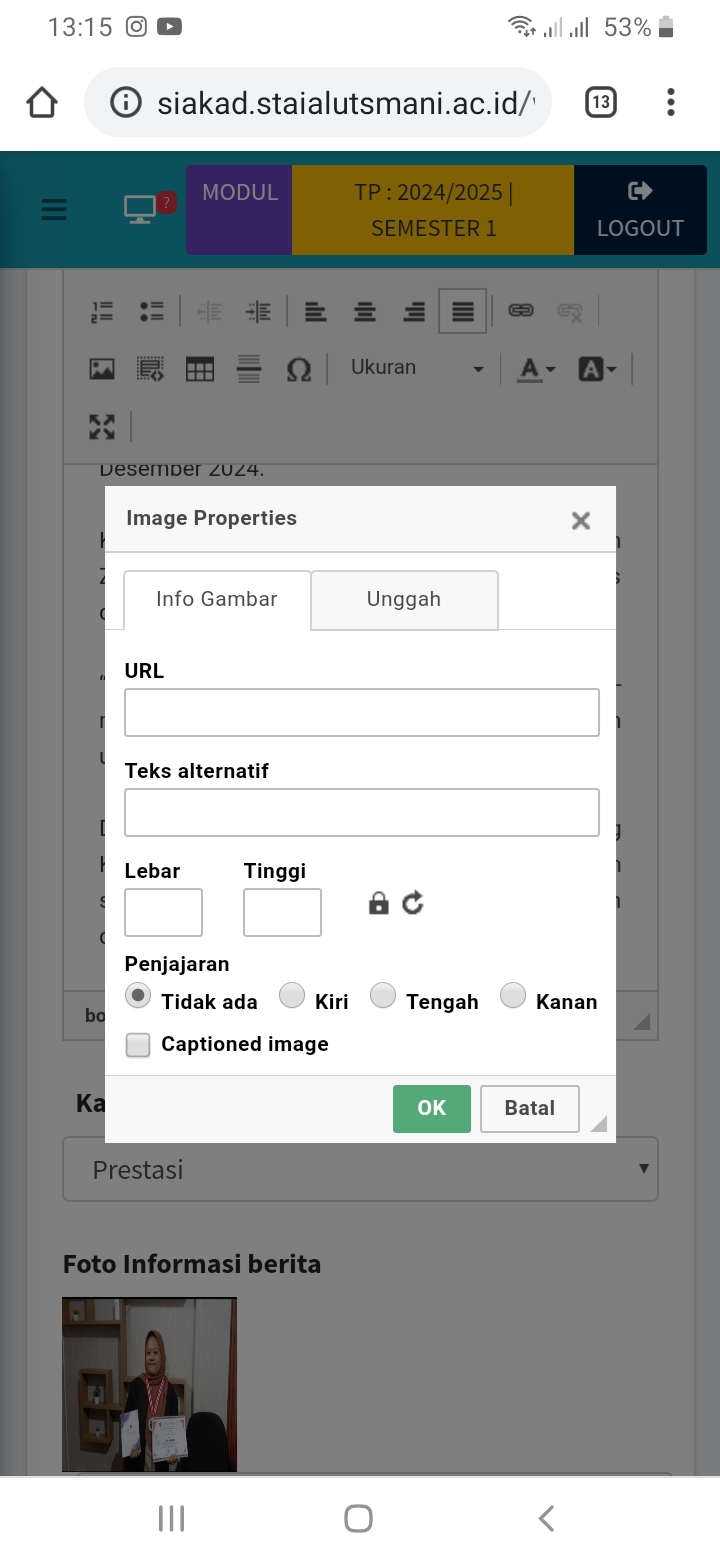The height and width of the screenshot is (1560, 720).
Task: Select the Kiri alignment radio button
Action: click(x=292, y=996)
